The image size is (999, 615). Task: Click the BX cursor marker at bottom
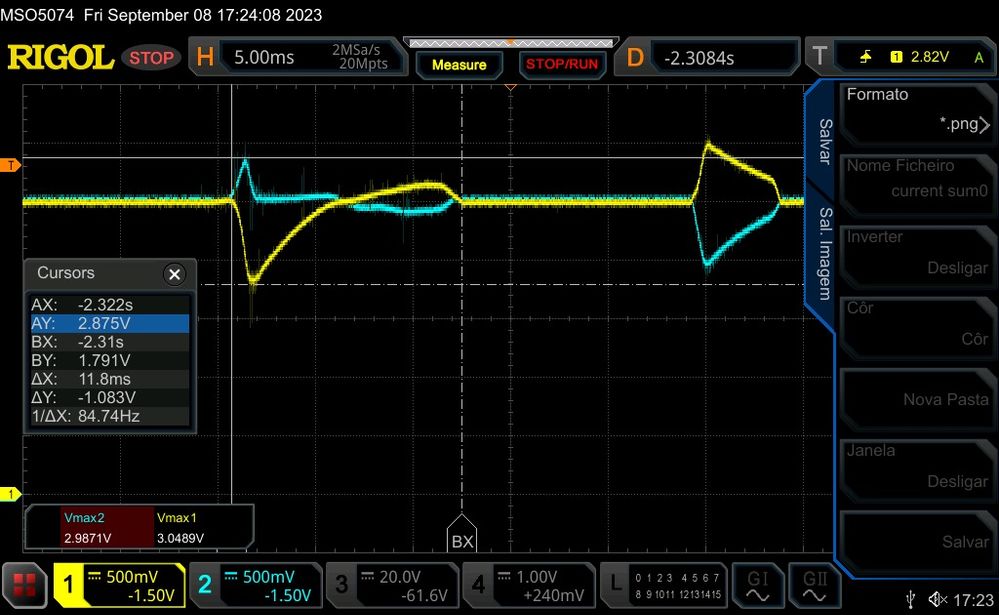coord(462,534)
